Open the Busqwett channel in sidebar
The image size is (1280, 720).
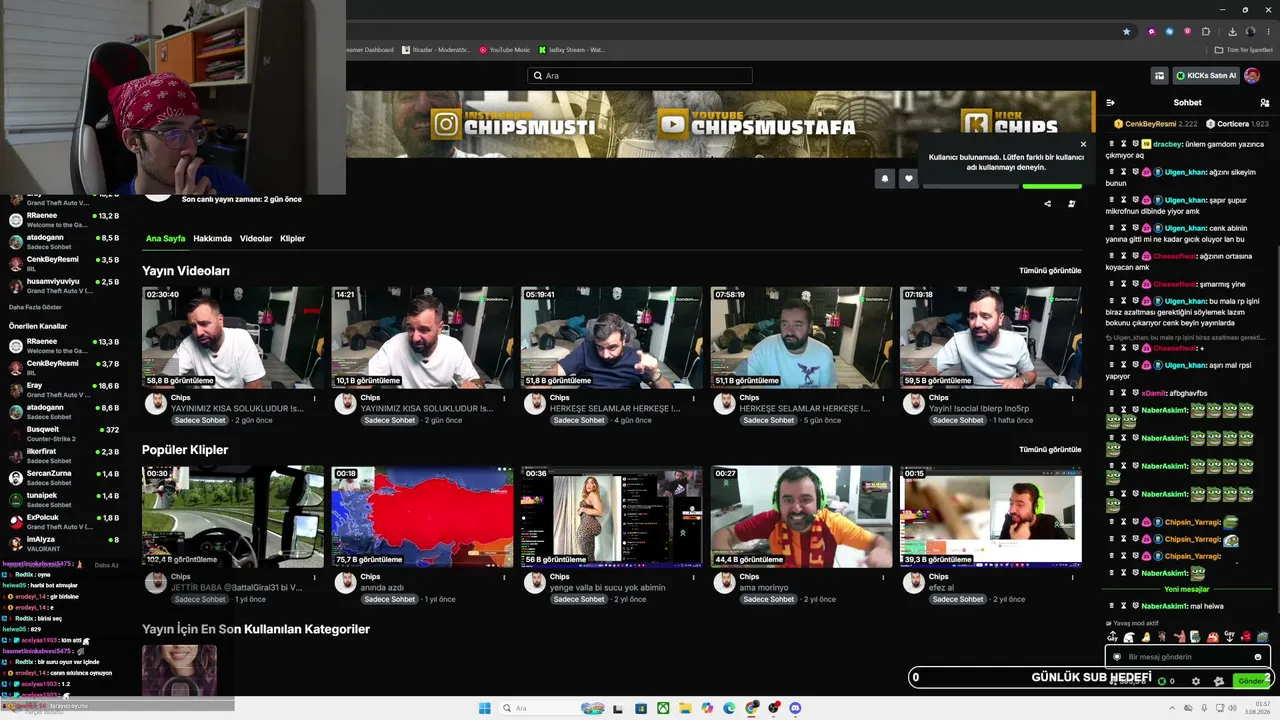coord(63,433)
